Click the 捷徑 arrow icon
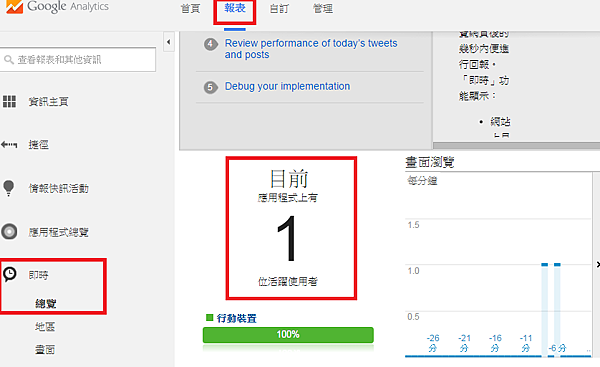 tap(9, 145)
